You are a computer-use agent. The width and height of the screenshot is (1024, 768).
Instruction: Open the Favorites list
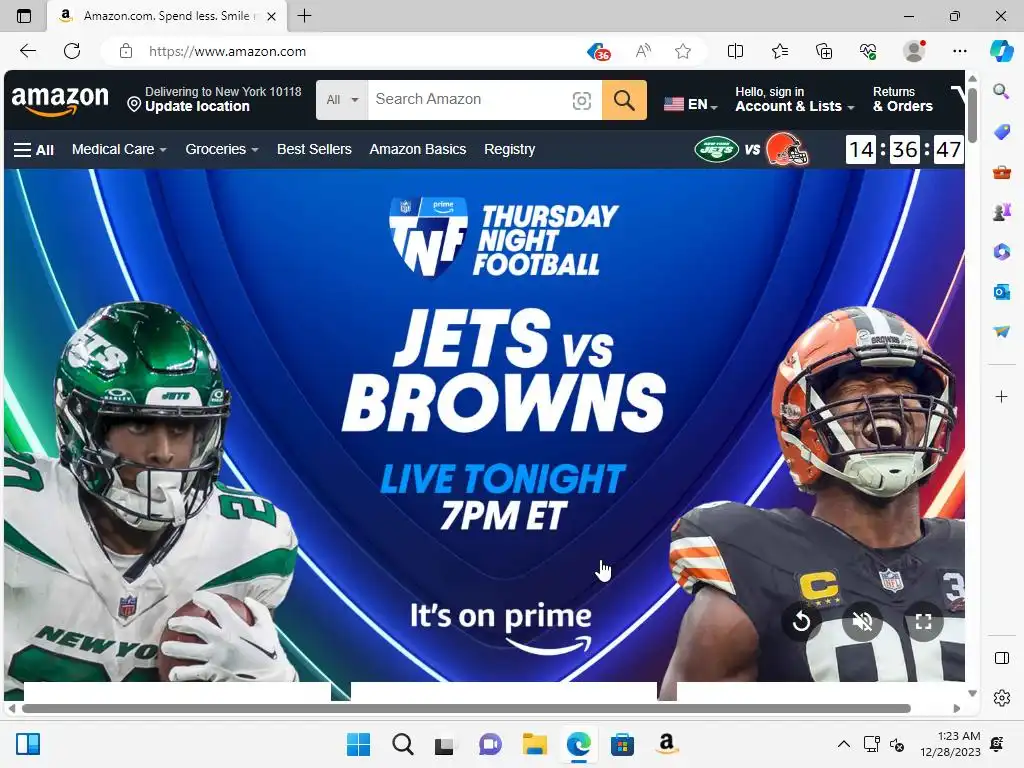[x=780, y=51]
